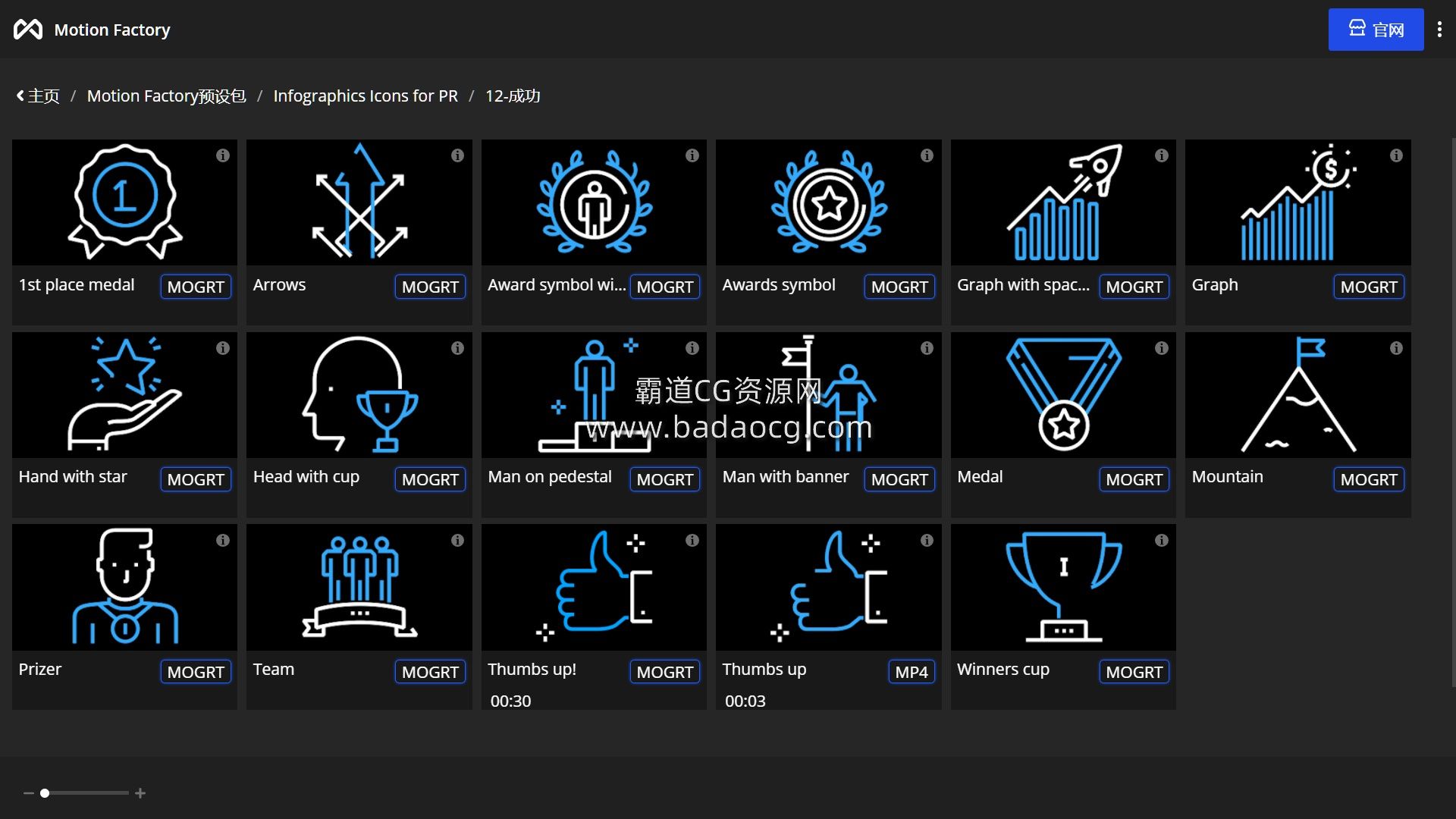Viewport: 1456px width, 819px height.
Task: Show info for Hand with star
Action: click(x=222, y=348)
